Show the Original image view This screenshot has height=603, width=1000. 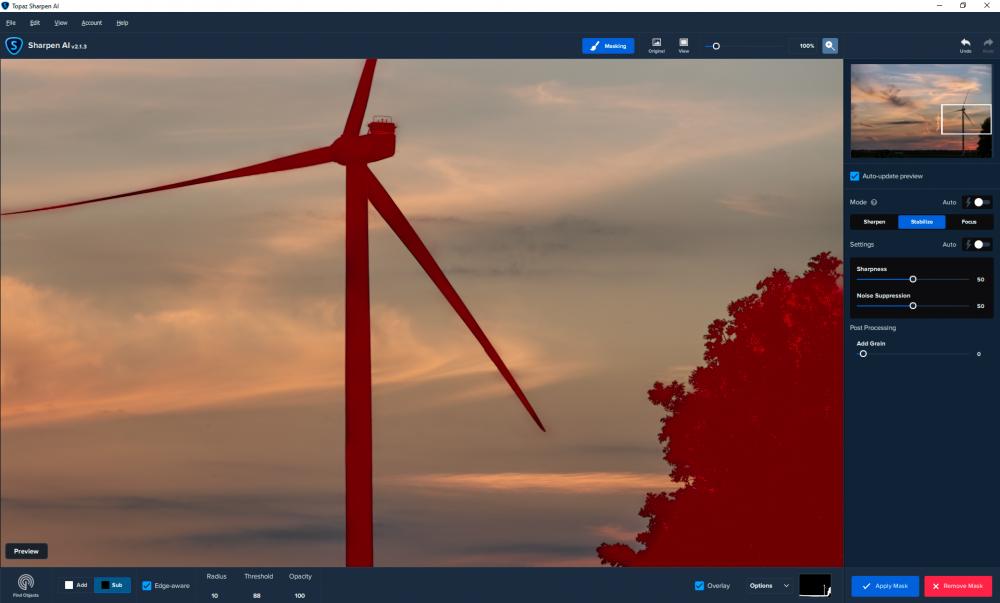[x=656, y=46]
